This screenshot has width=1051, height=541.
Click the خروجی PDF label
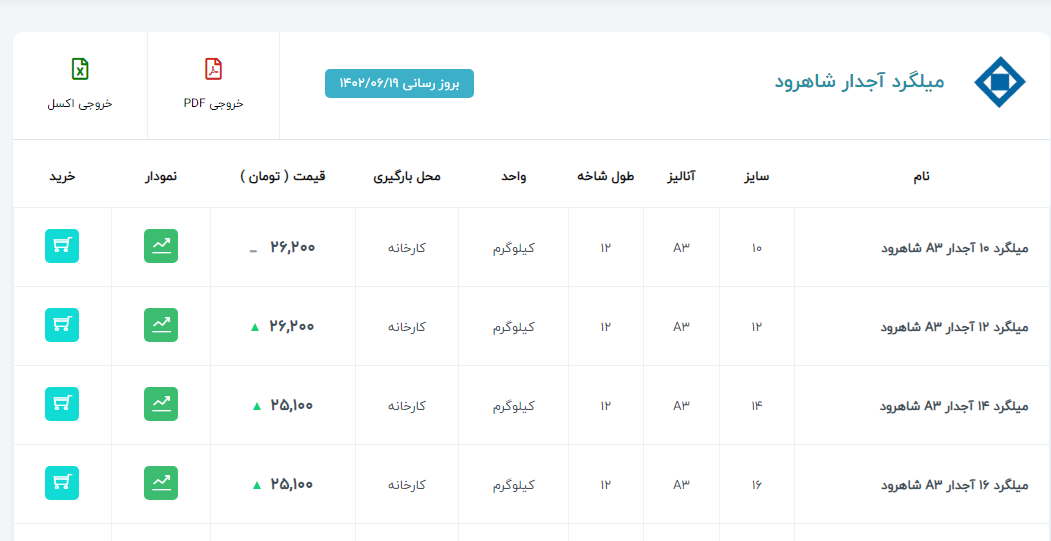click(213, 103)
